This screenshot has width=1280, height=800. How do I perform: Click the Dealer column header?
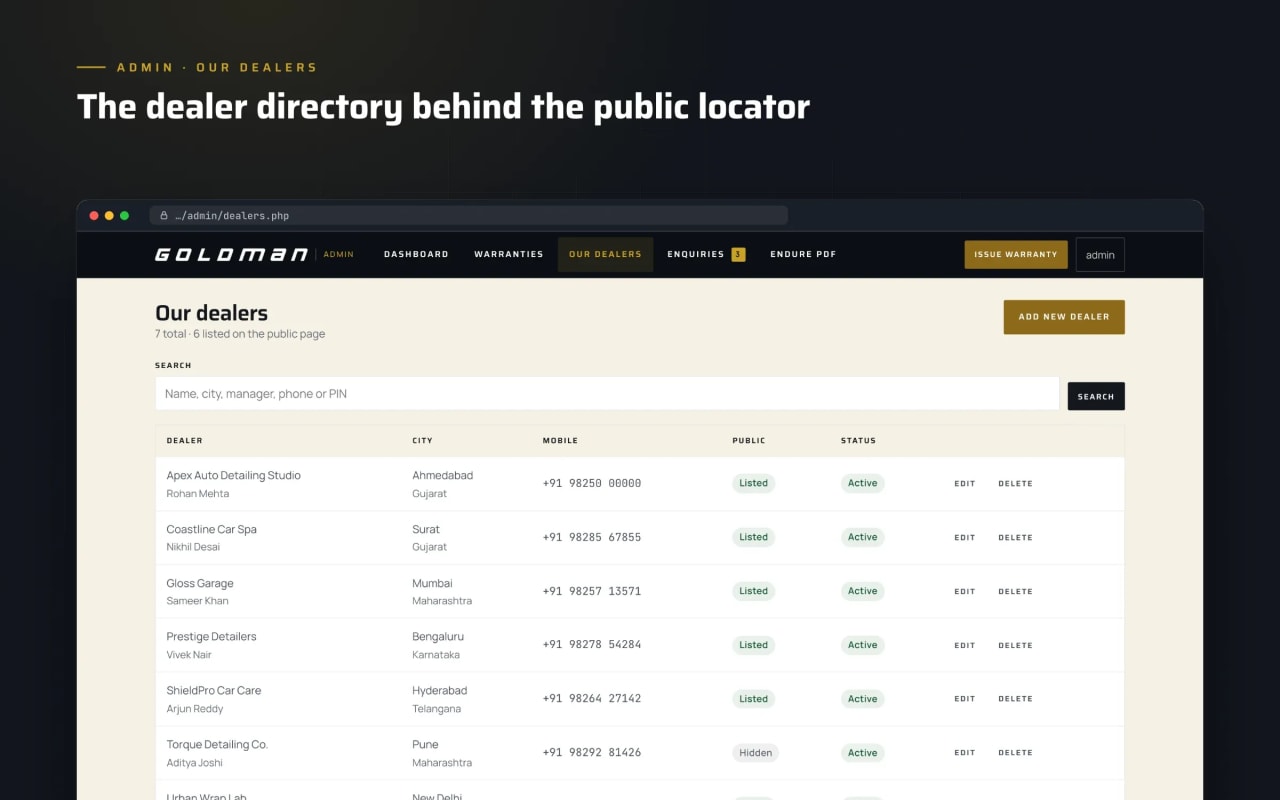[184, 441]
